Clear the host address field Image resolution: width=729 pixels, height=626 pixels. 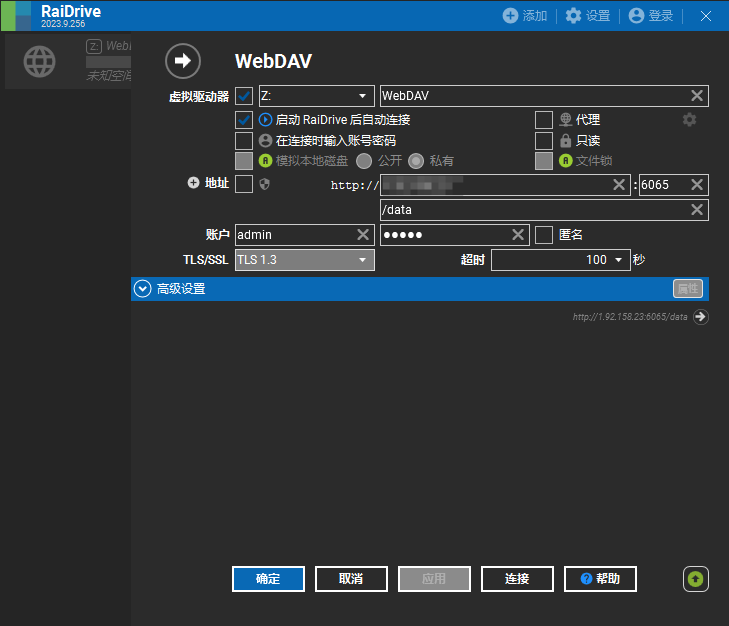[618, 185]
